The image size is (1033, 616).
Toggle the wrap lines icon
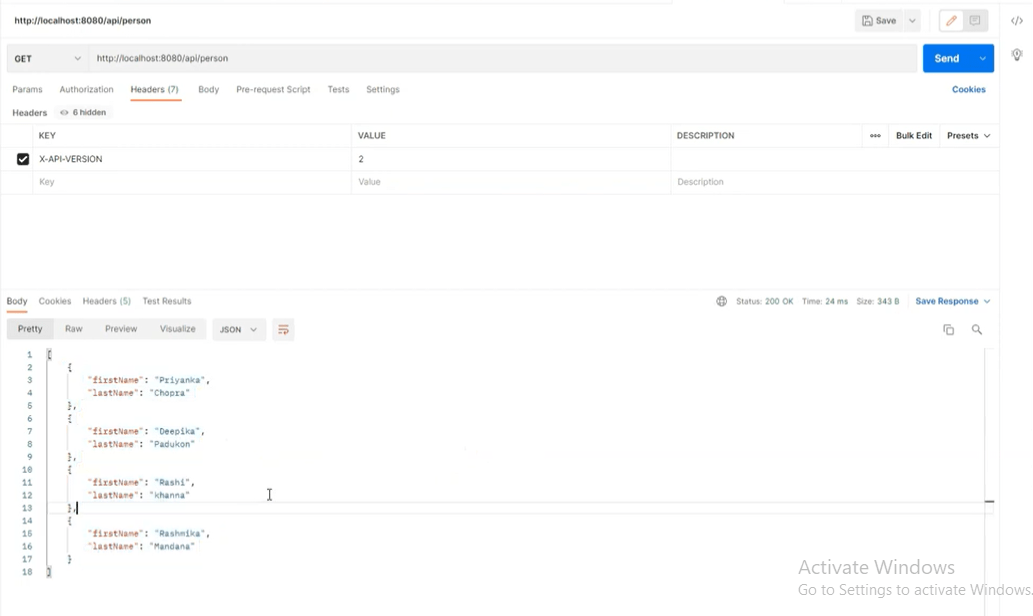283,329
